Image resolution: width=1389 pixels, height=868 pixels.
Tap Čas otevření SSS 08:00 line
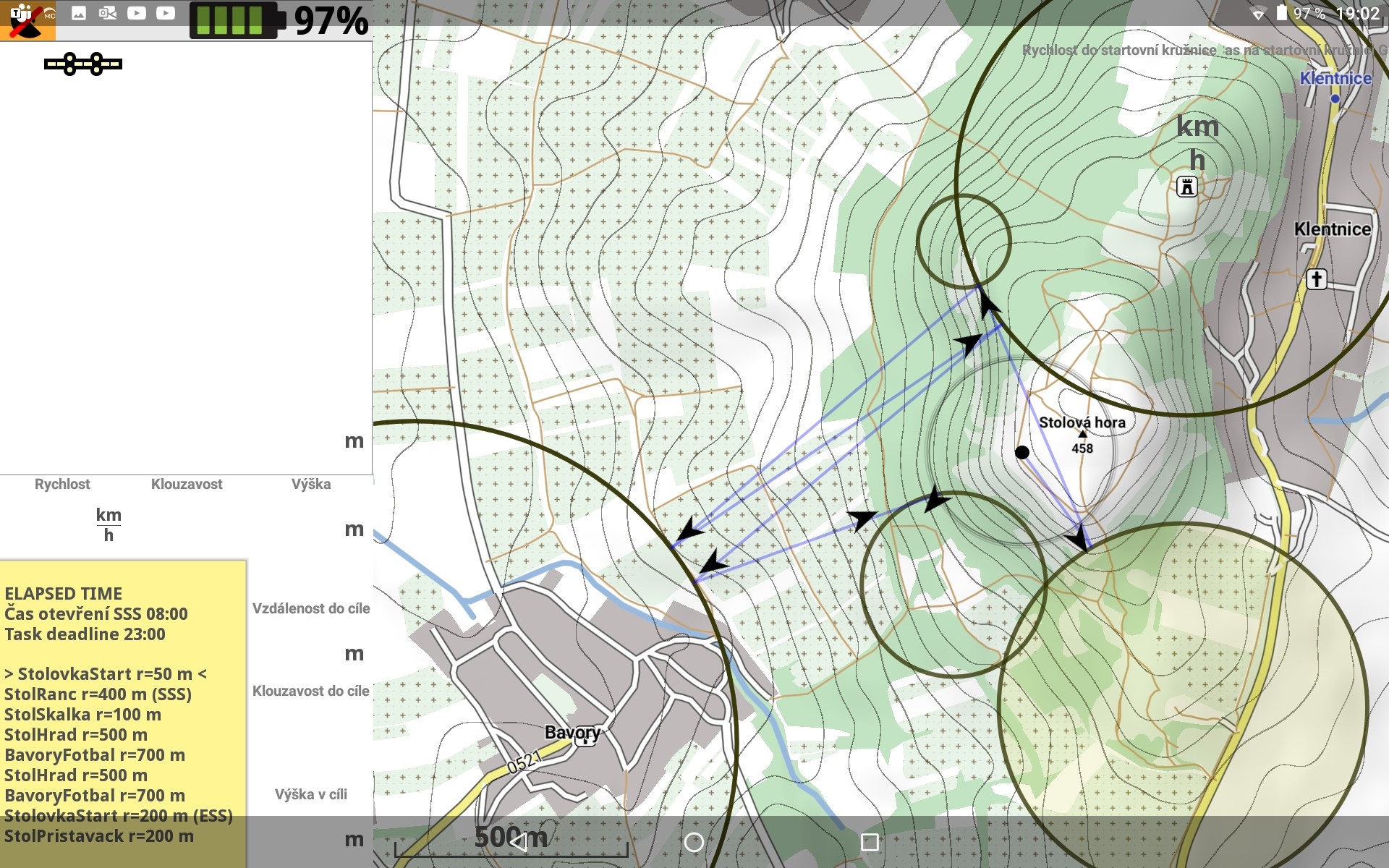pos(96,614)
